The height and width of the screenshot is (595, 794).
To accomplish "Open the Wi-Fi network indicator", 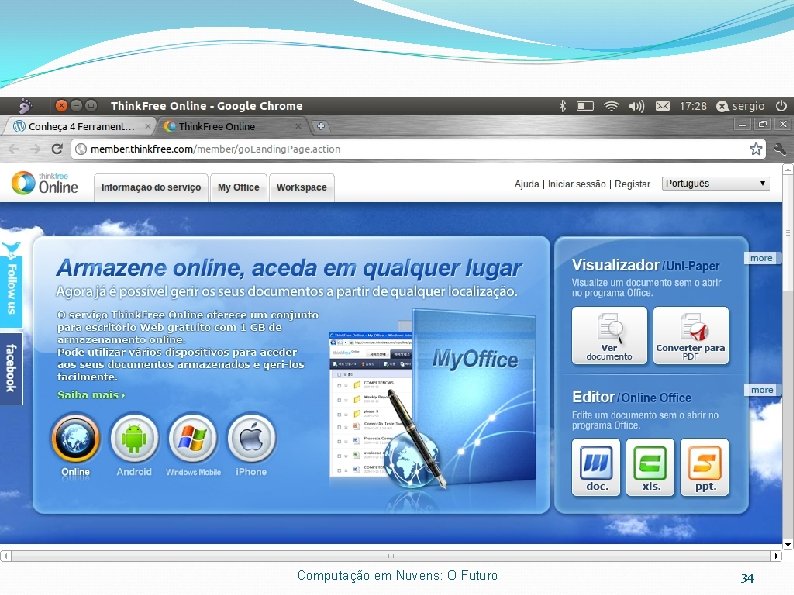I will tap(611, 106).
